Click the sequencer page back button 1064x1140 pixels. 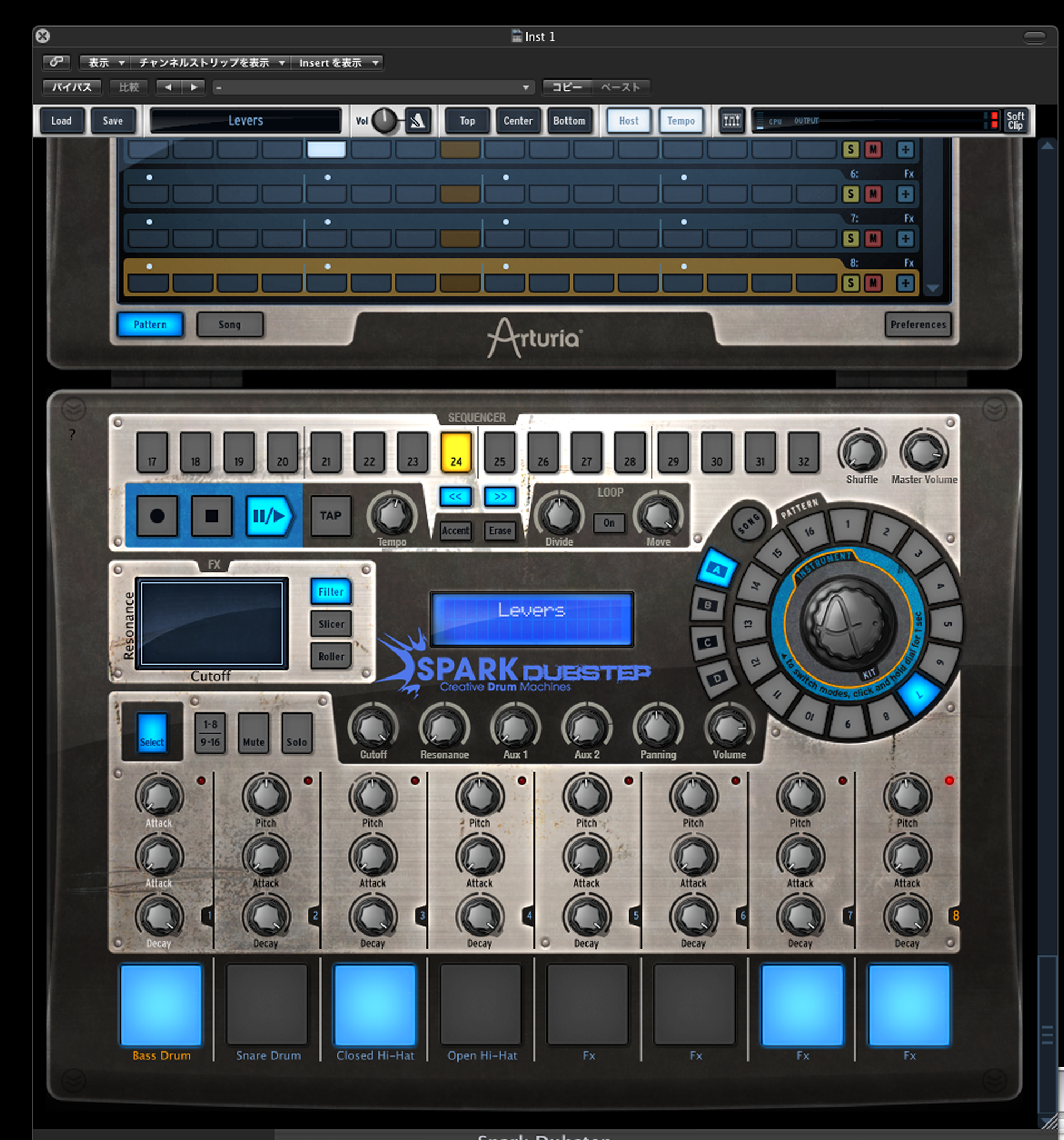pos(456,497)
